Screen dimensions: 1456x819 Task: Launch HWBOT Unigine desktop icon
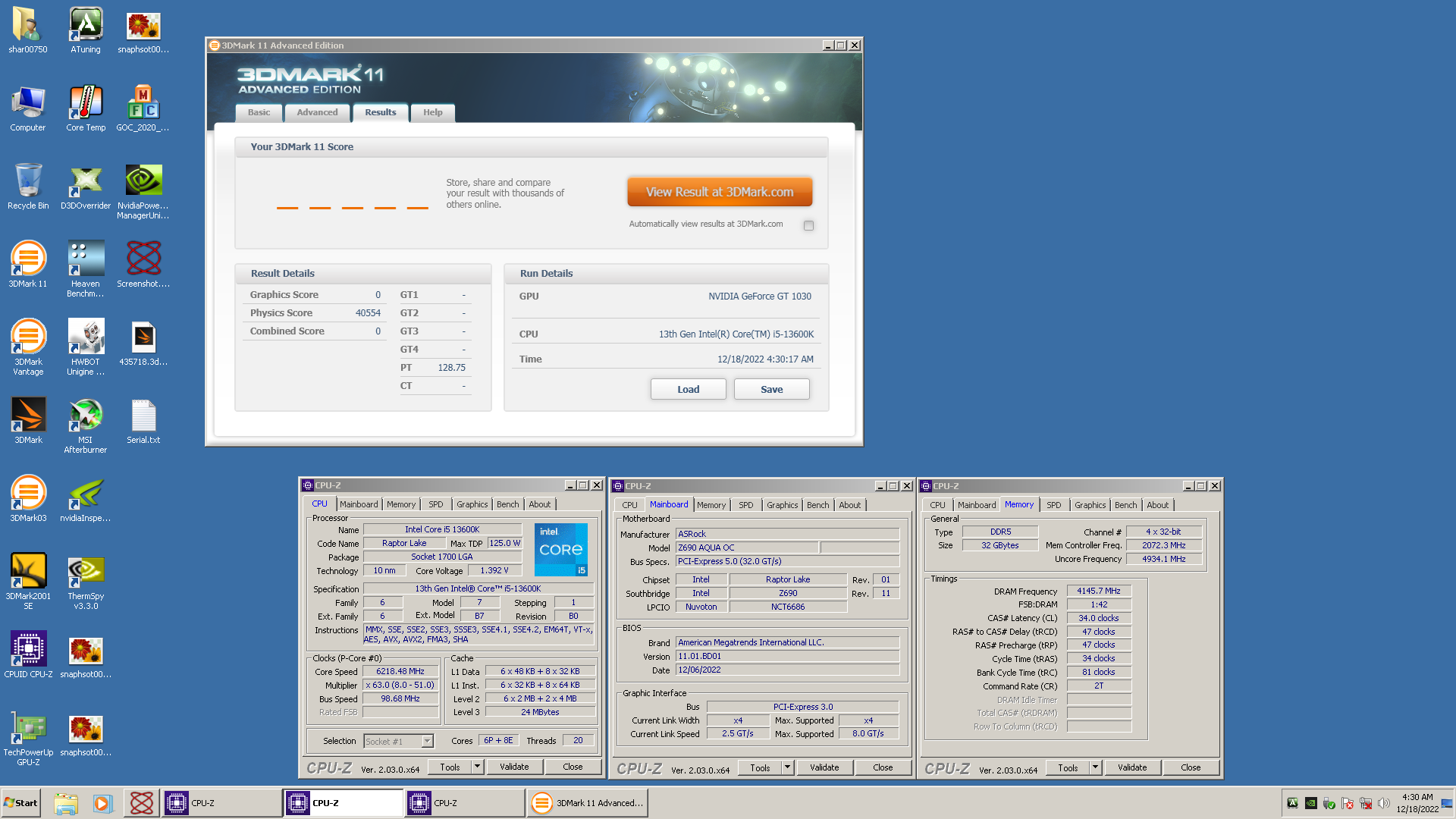tap(86, 347)
